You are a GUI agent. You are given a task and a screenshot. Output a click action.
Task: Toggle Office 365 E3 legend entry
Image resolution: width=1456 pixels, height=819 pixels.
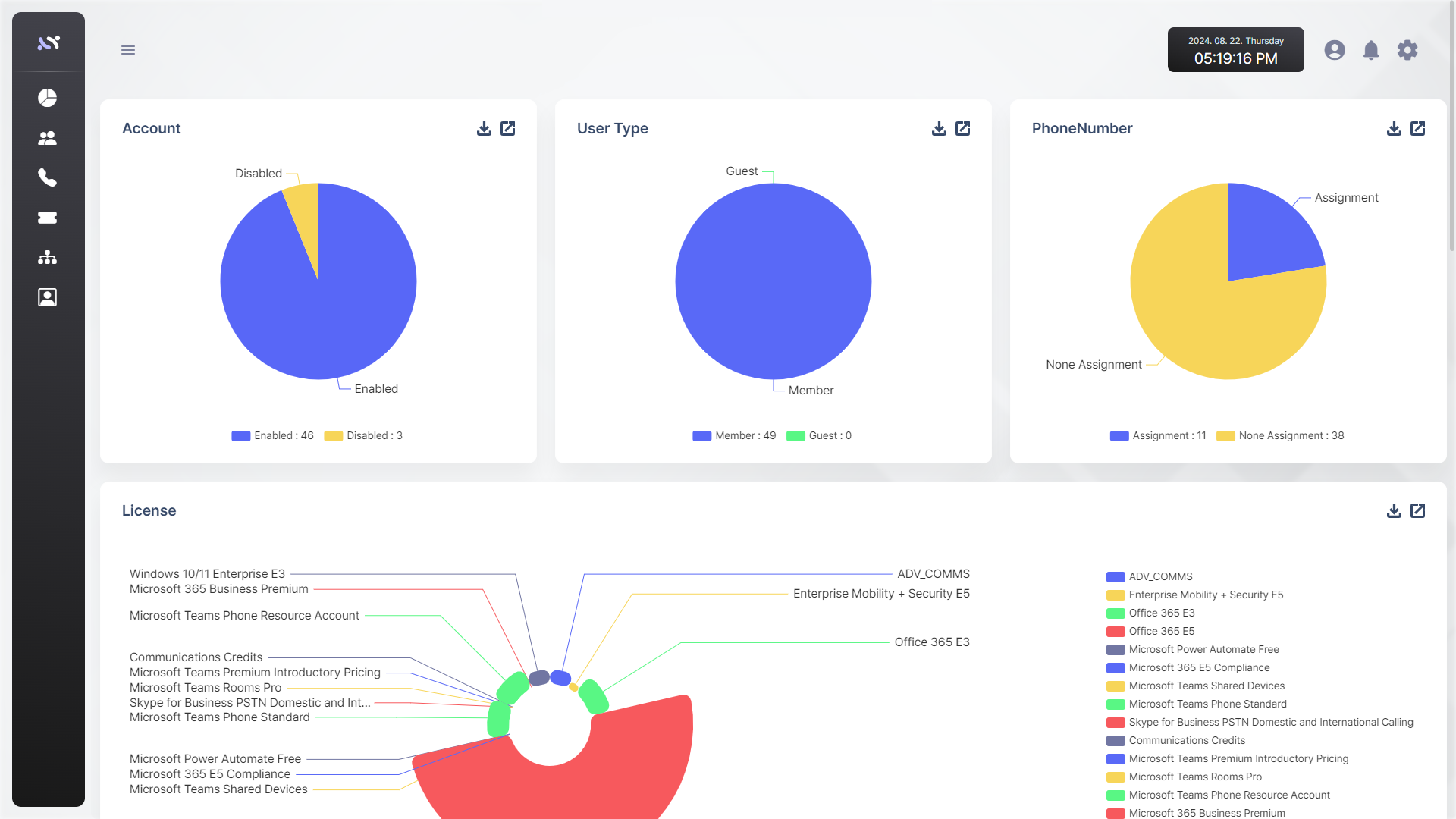pyautogui.click(x=1150, y=613)
